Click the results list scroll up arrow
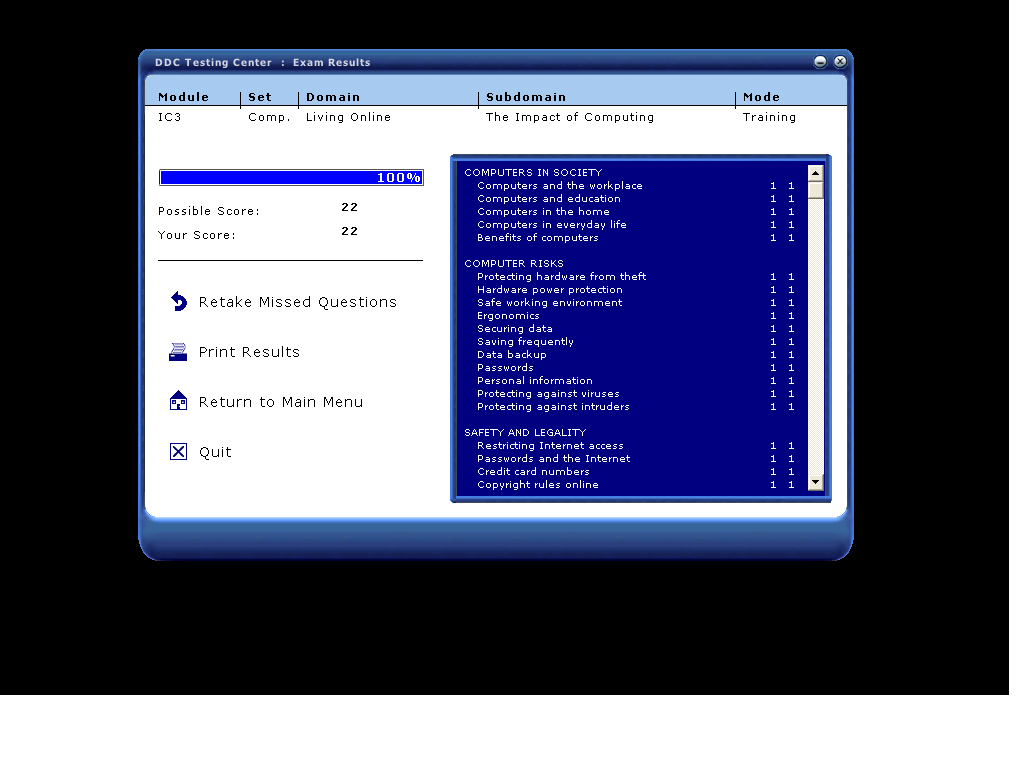The height and width of the screenshot is (768, 1024). pyautogui.click(x=815, y=173)
